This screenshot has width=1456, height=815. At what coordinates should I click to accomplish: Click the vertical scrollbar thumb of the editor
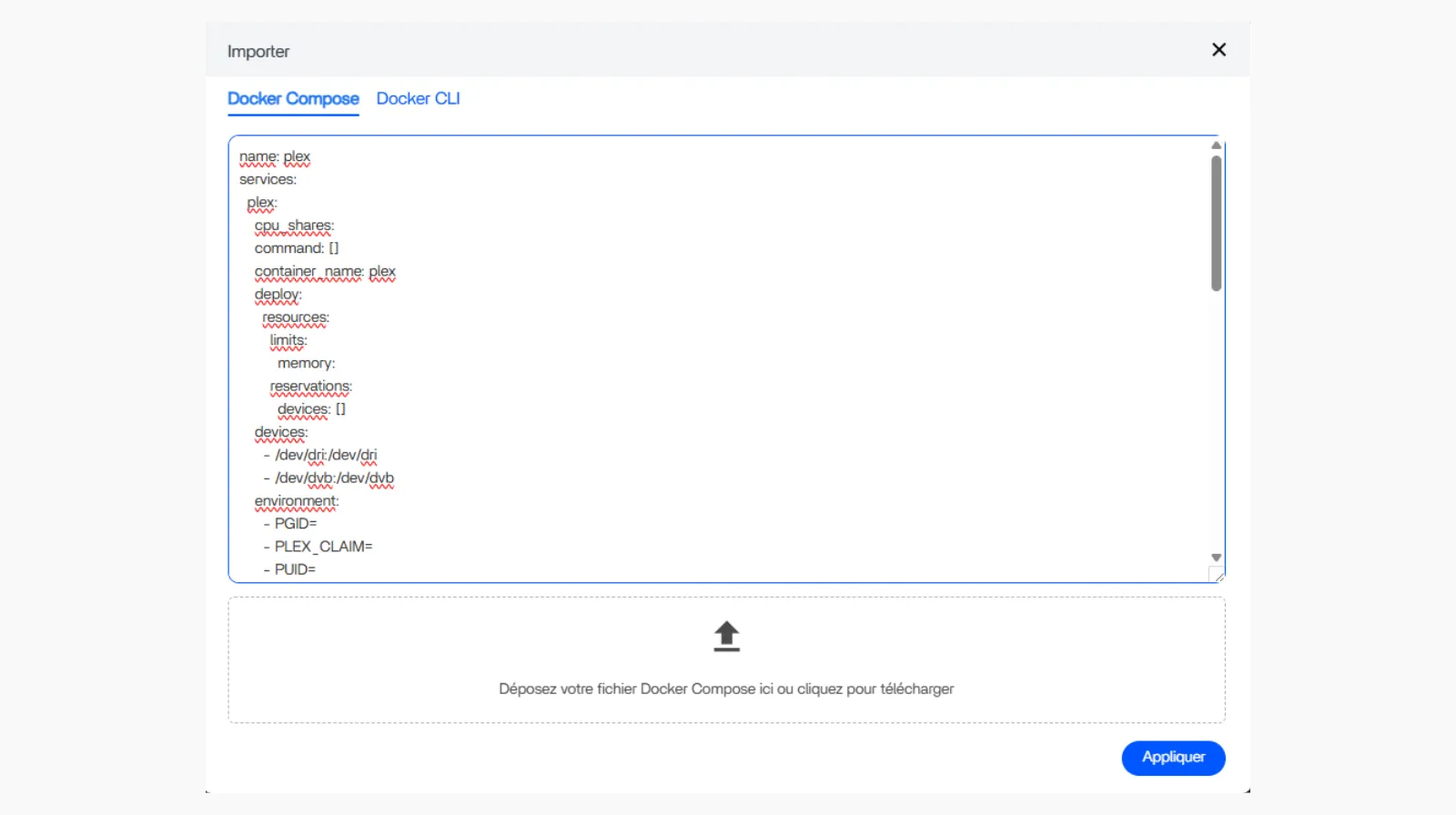pyautogui.click(x=1216, y=223)
